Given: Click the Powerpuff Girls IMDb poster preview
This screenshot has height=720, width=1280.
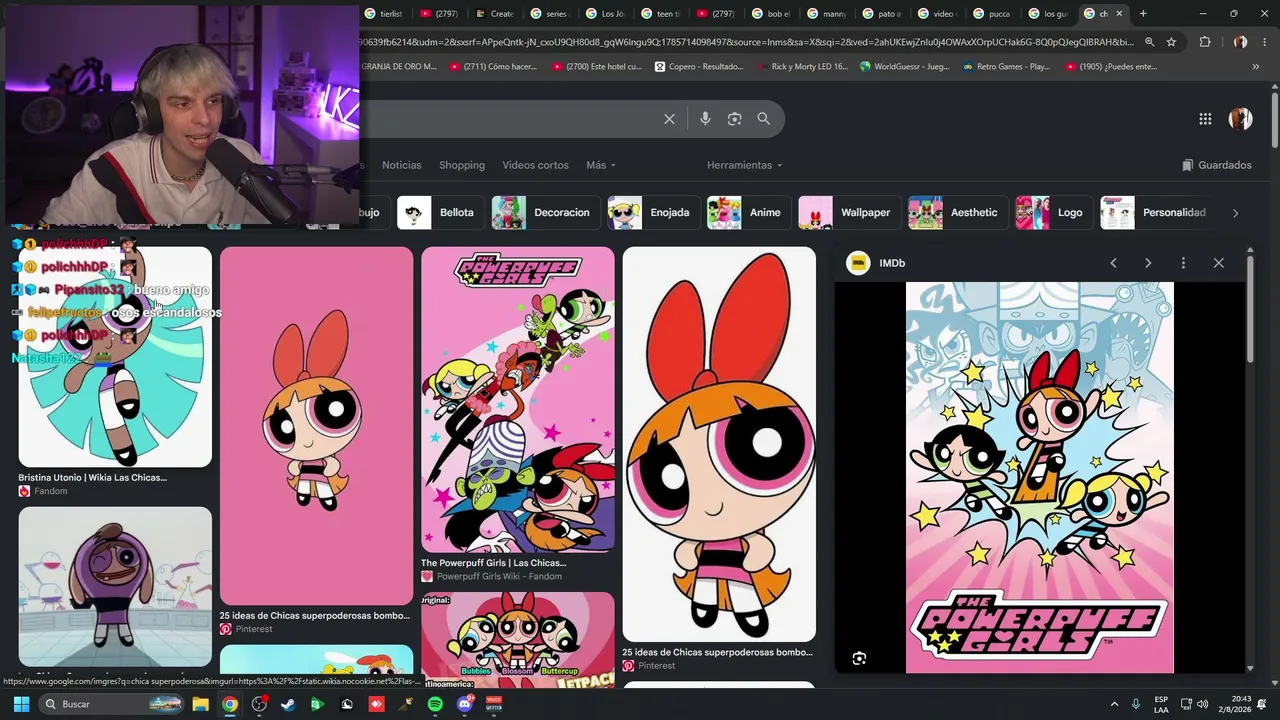Looking at the screenshot, I should 1040,478.
